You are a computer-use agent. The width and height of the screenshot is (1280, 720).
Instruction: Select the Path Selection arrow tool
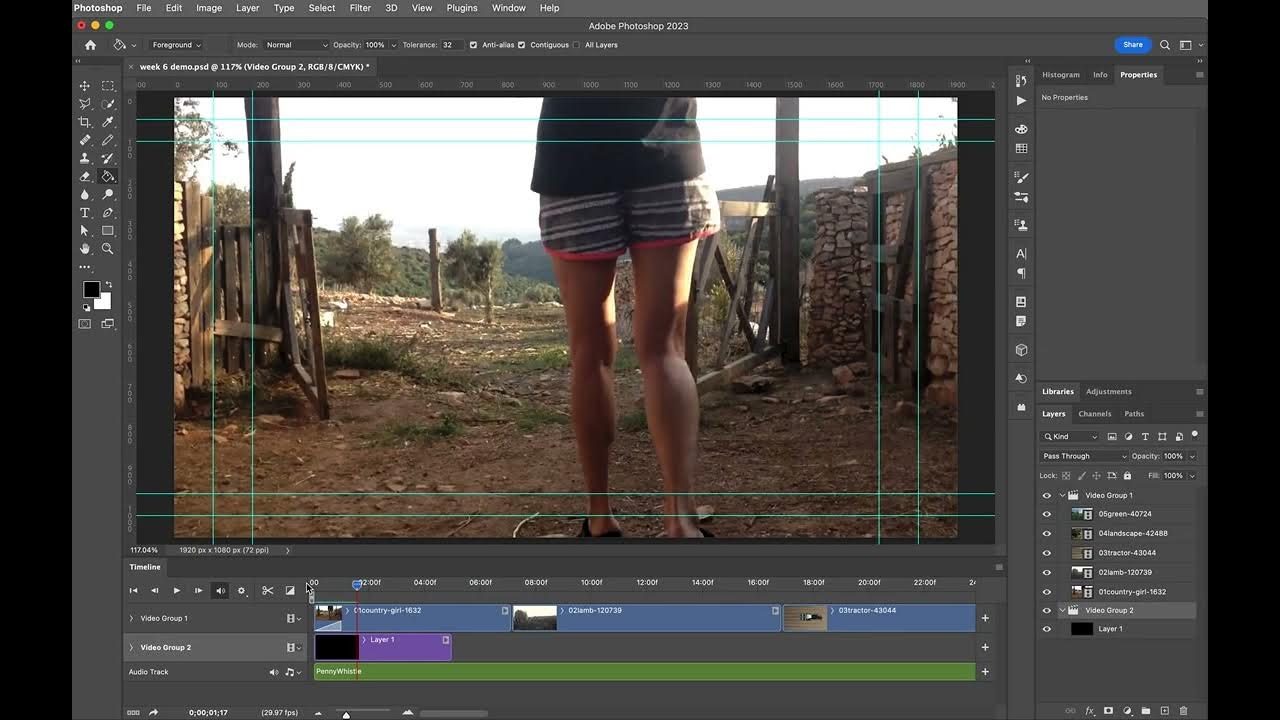(x=85, y=231)
